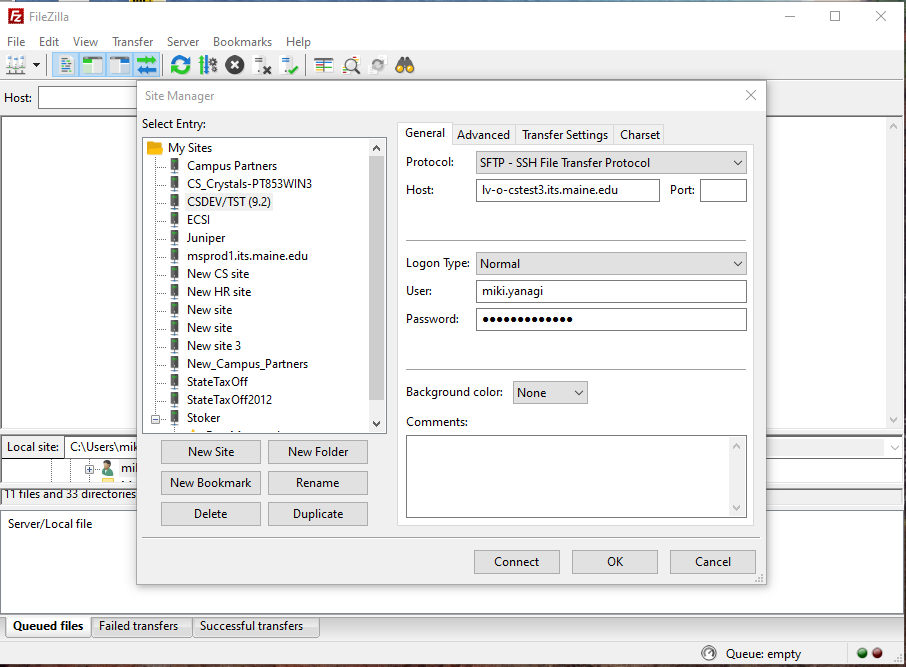Image resolution: width=906 pixels, height=667 pixels.
Task: Select the CS_Crystals-PT853WIN3 site
Action: click(249, 184)
